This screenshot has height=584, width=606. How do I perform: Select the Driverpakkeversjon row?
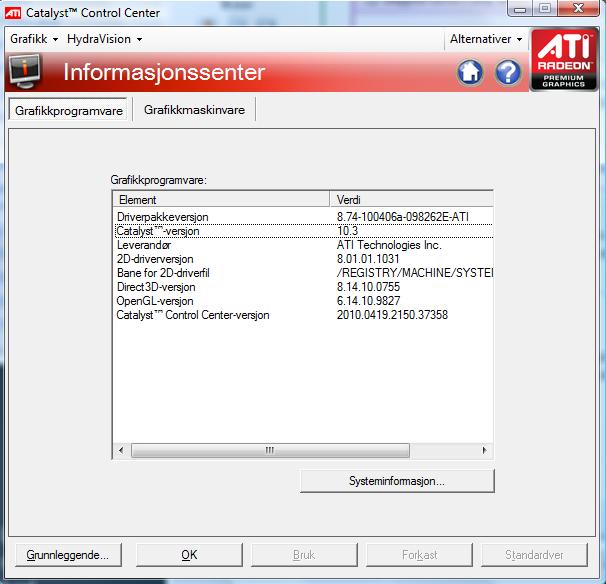(x=303, y=217)
